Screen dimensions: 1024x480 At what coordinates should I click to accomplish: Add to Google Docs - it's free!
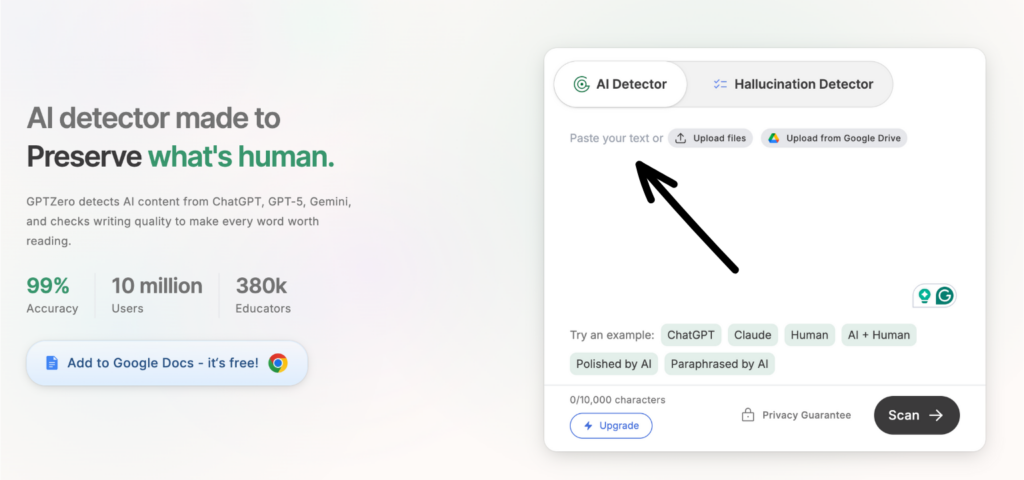tap(167, 363)
